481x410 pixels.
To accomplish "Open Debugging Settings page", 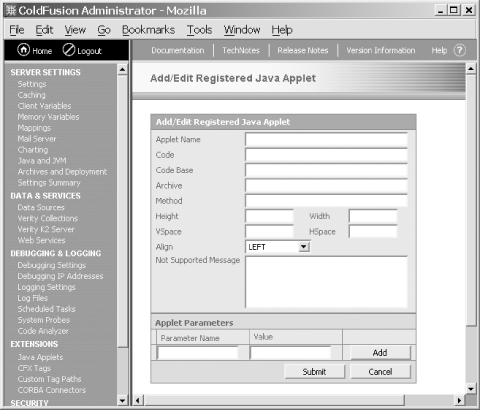I will coord(51,265).
